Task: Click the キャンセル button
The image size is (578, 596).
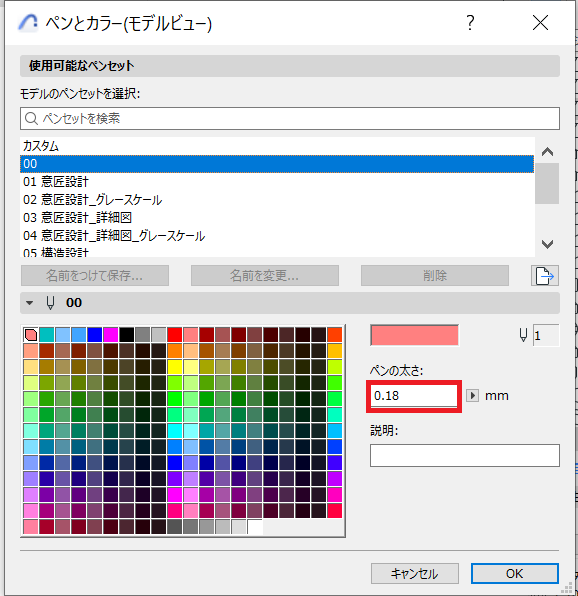Action: click(415, 573)
